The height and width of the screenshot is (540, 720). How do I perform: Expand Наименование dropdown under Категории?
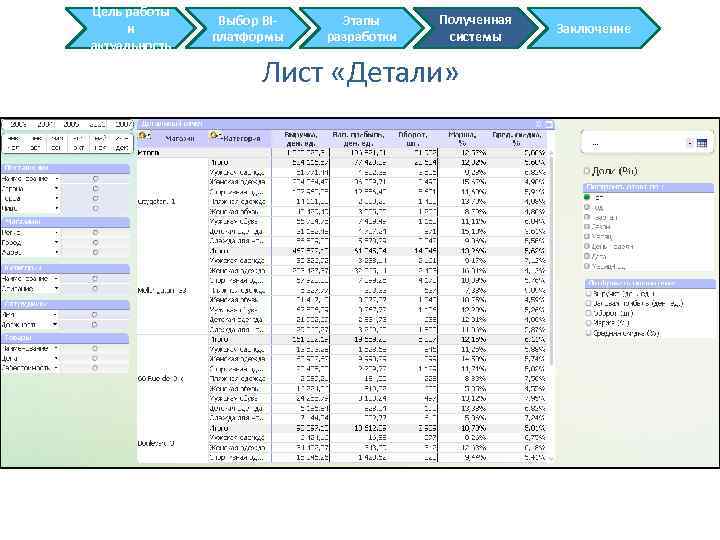tap(56, 279)
